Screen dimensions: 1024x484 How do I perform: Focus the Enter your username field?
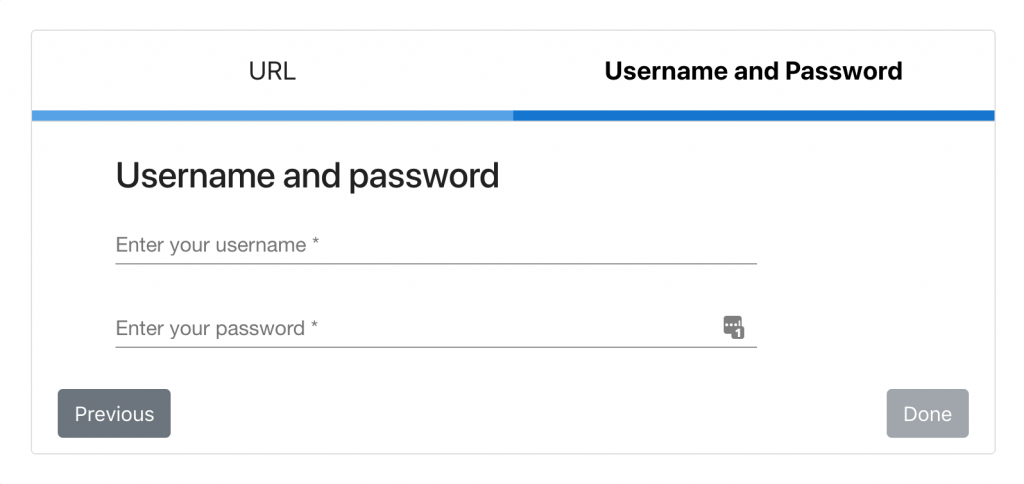(x=436, y=246)
